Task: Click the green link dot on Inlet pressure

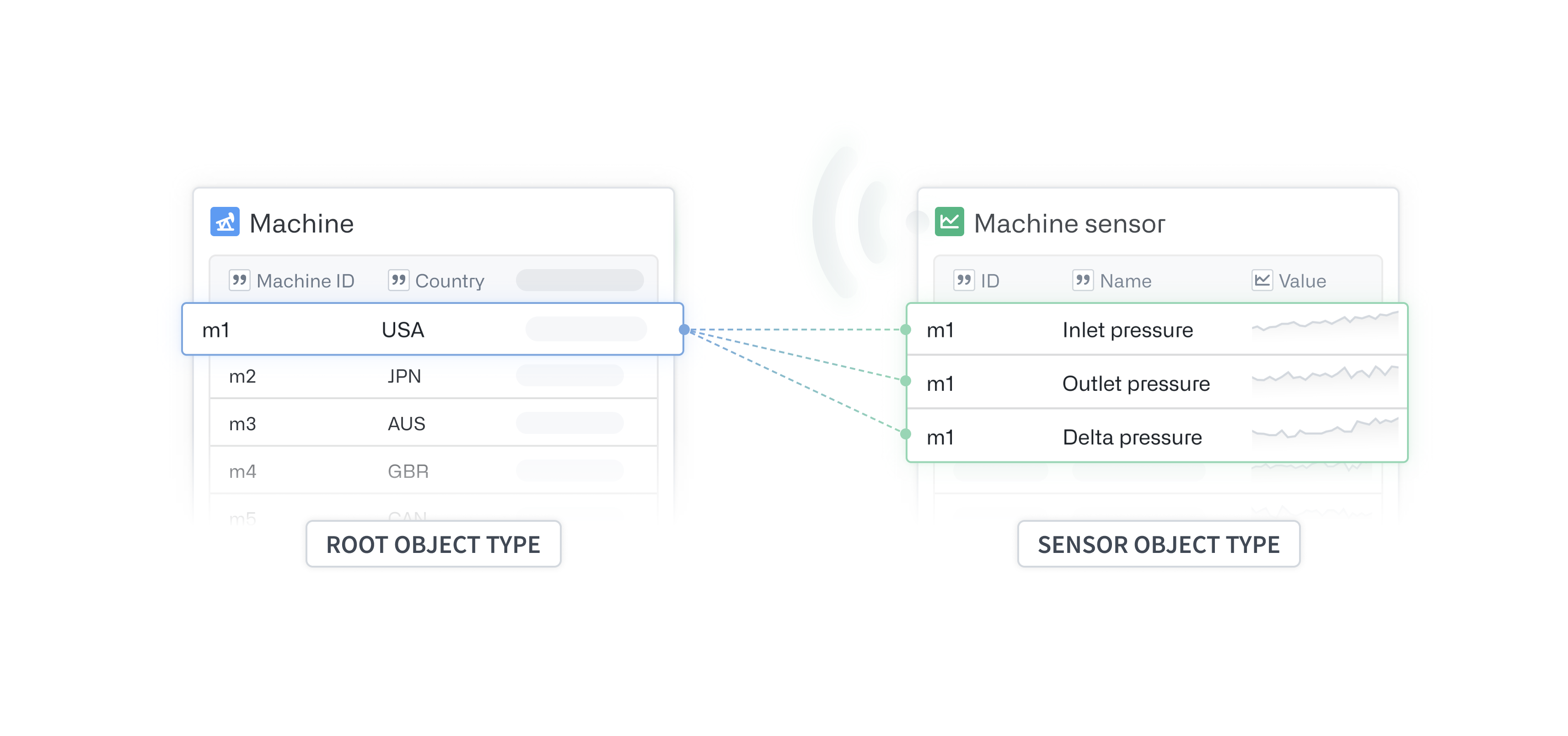Action: click(x=906, y=330)
